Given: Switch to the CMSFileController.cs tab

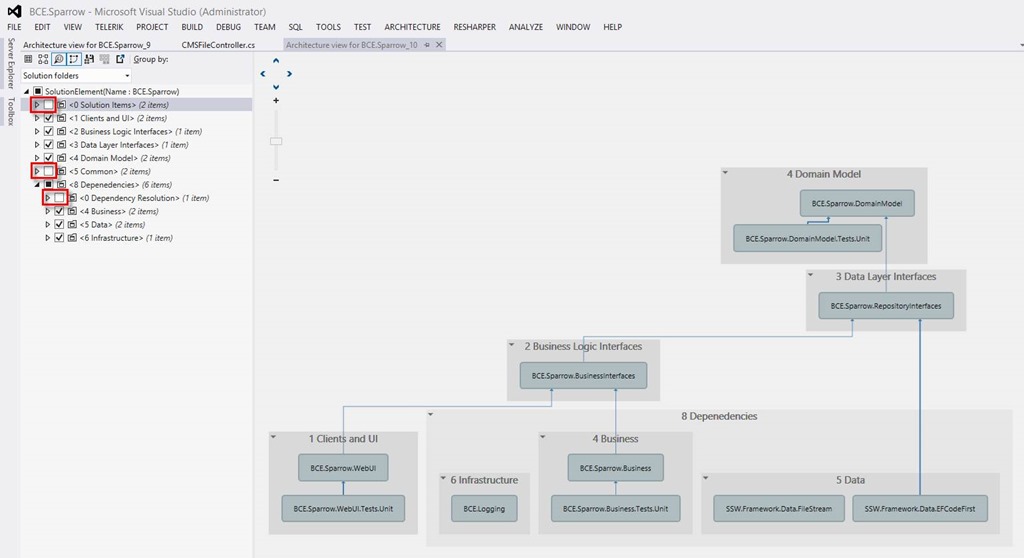Looking at the screenshot, I should 218,45.
